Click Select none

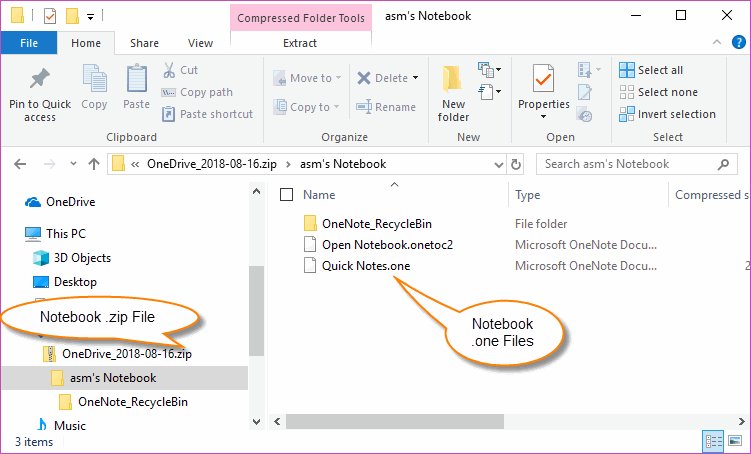[x=658, y=92]
